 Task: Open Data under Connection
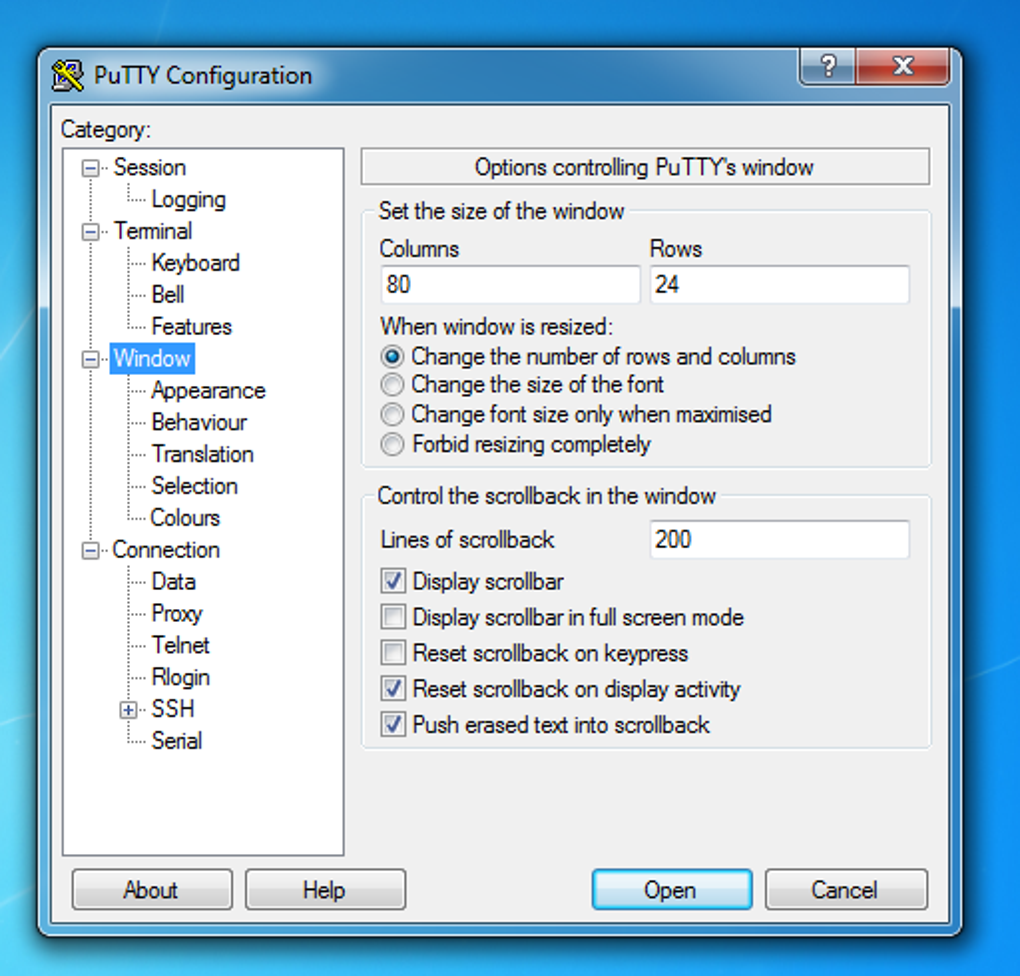(x=173, y=582)
